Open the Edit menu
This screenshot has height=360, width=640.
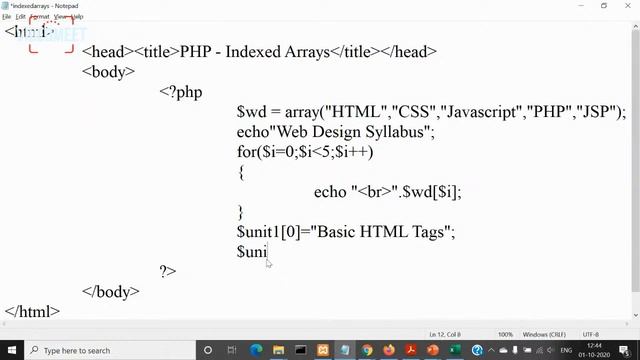(20, 17)
